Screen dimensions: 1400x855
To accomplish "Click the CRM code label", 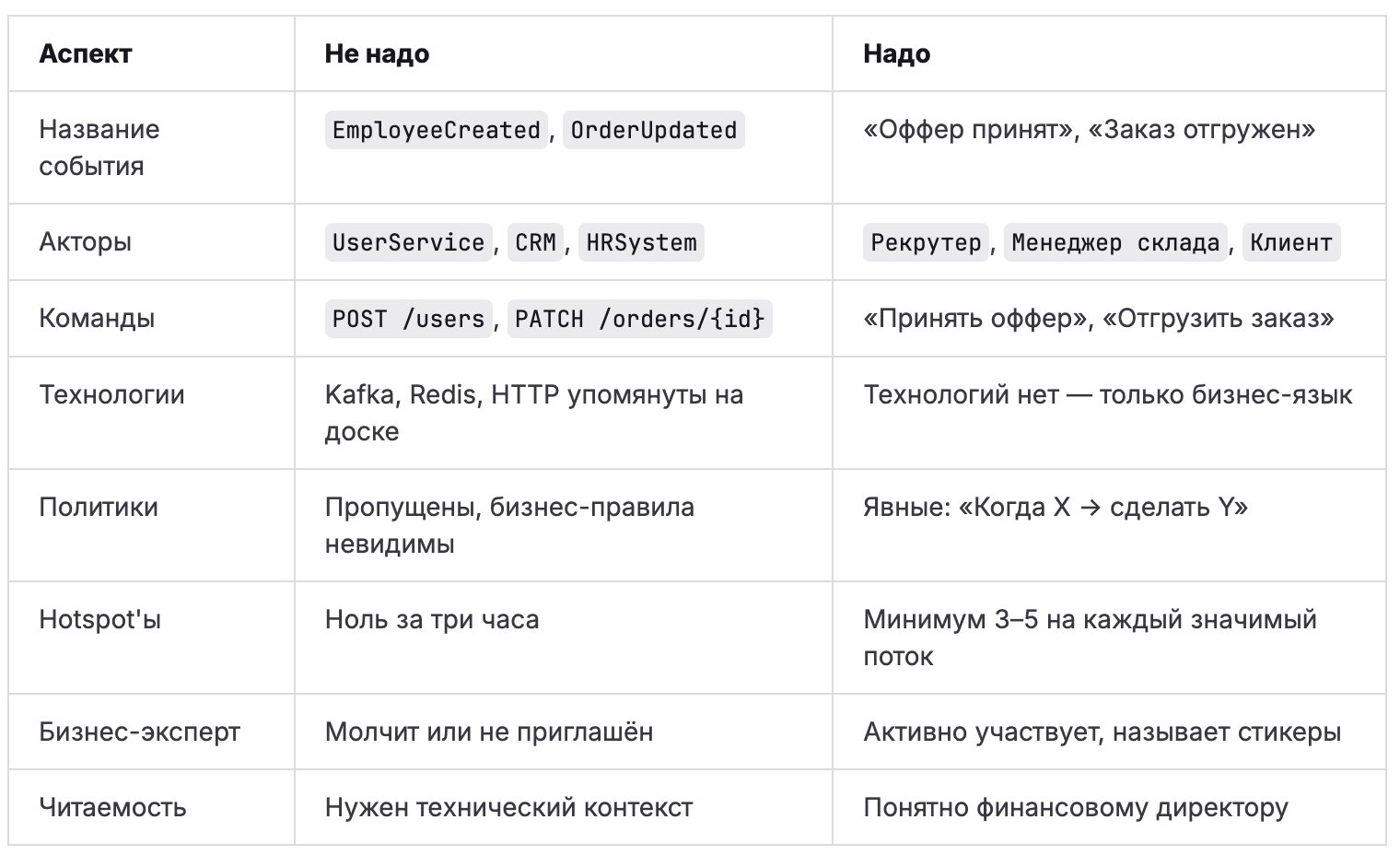I will (535, 242).
